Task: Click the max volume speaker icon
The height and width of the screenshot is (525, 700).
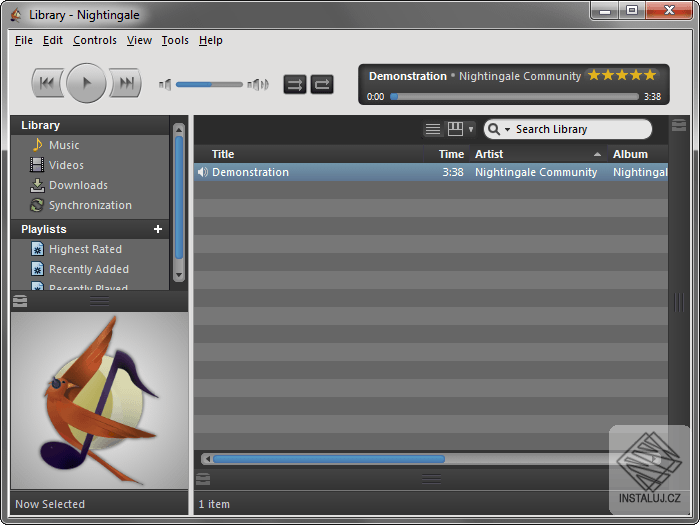Action: pyautogui.click(x=258, y=84)
